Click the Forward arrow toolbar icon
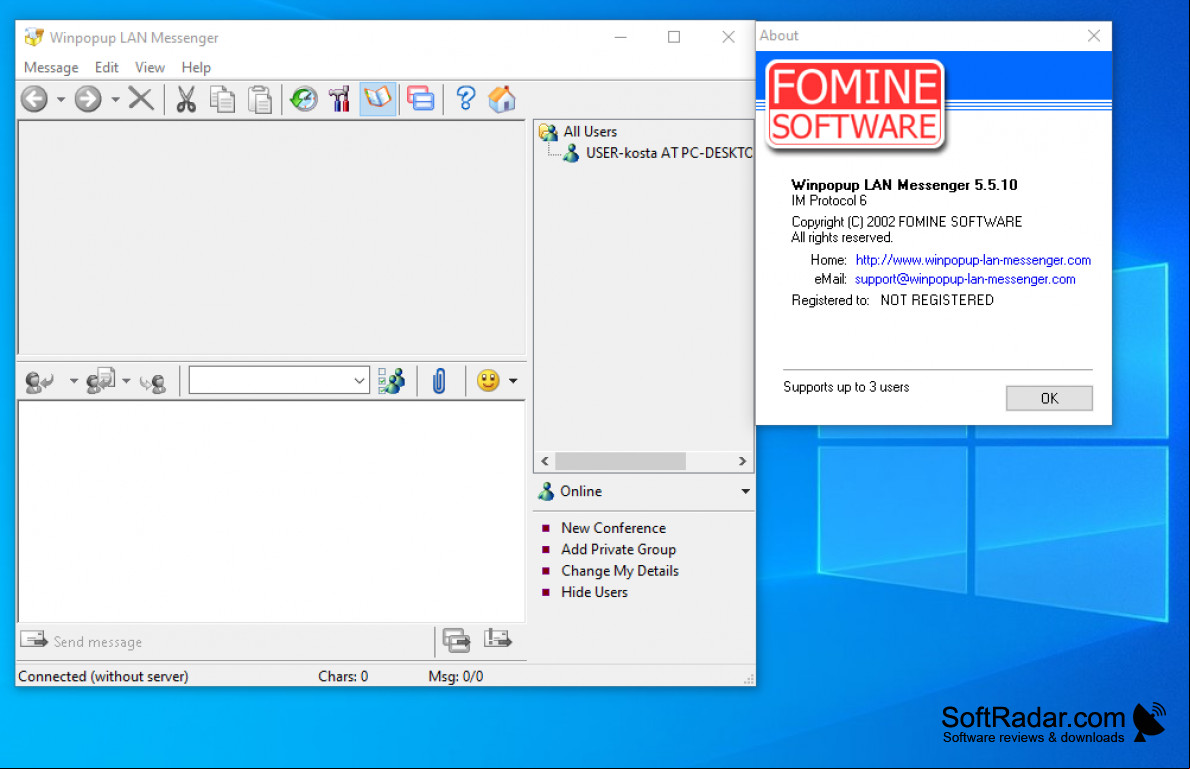 click(x=88, y=99)
